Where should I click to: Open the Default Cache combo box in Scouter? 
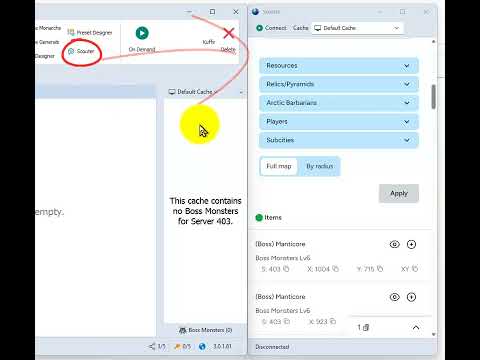pos(357,28)
